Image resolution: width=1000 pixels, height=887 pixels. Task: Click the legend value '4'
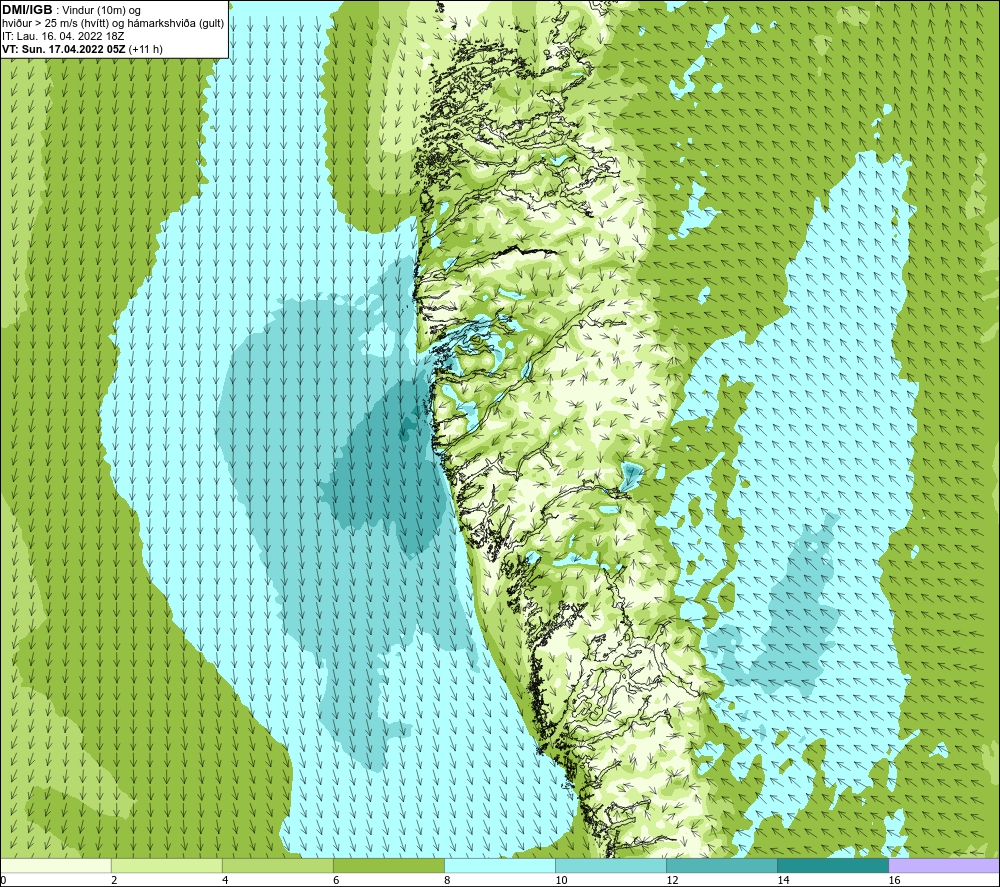click(x=225, y=881)
